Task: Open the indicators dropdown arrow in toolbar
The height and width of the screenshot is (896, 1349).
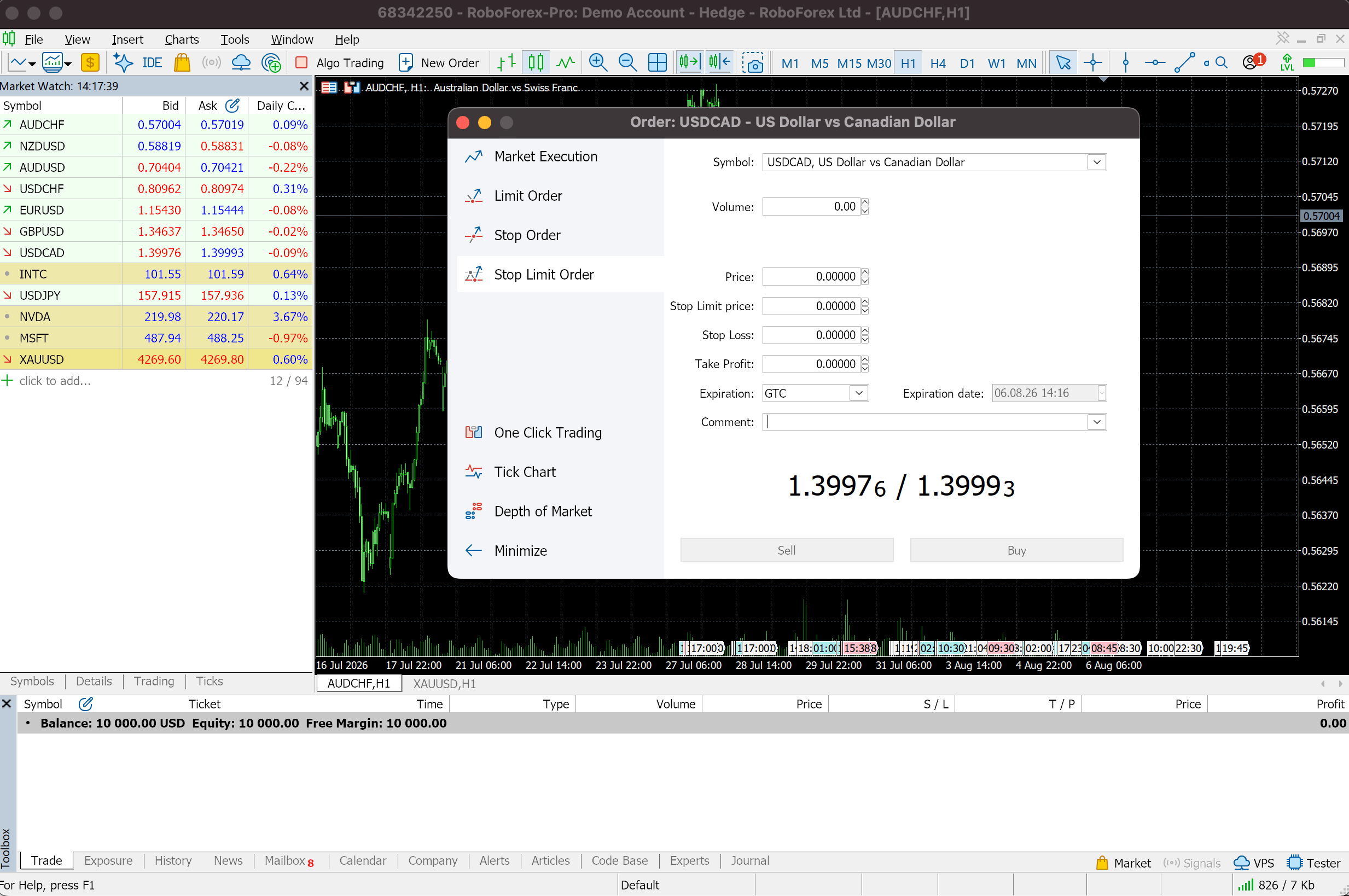Action: 68,63
